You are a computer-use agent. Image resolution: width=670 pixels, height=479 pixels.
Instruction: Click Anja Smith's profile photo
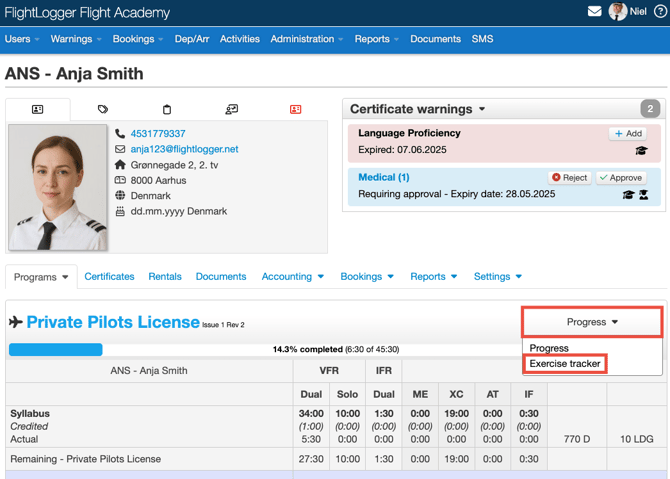pyautogui.click(x=57, y=187)
